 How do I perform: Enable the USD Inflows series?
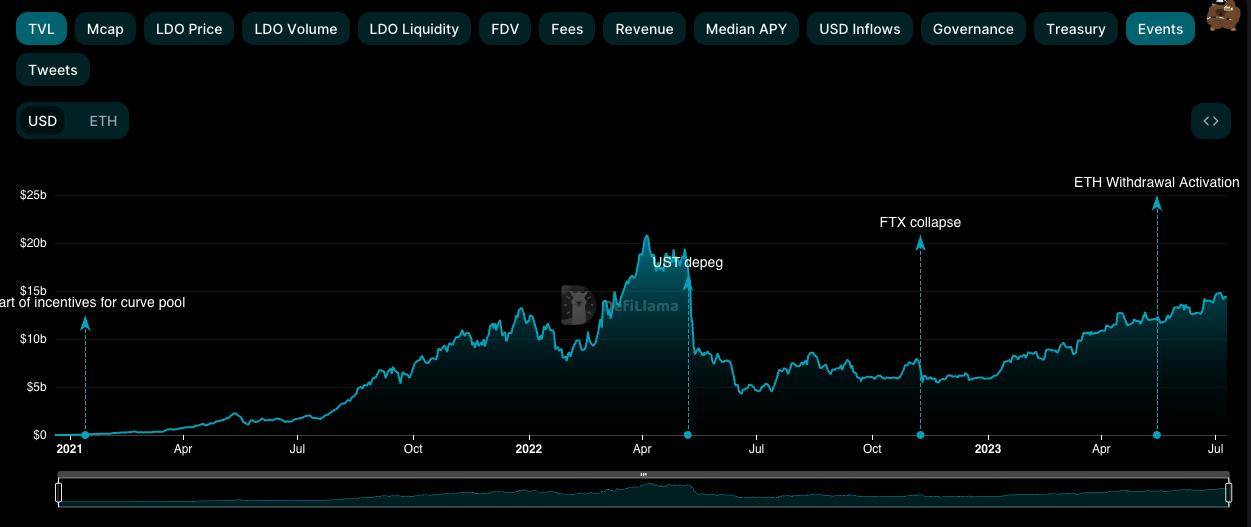[860, 29]
